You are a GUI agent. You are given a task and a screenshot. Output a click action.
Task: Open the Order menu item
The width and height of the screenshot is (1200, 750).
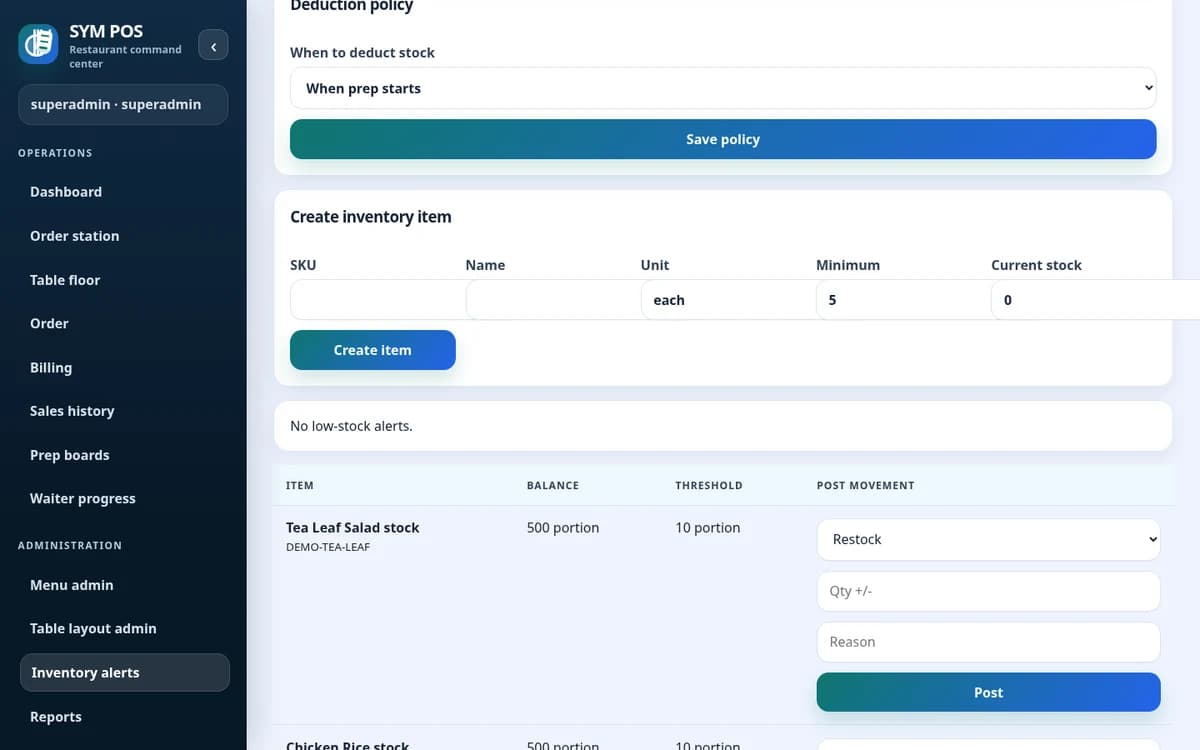pos(50,323)
